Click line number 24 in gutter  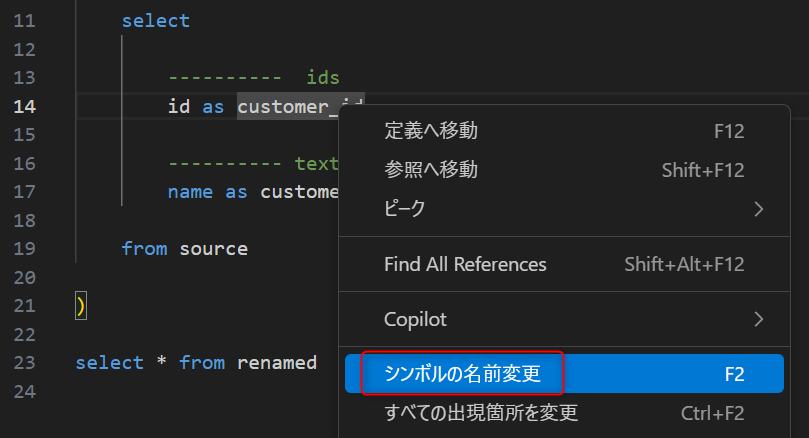pos(24,392)
